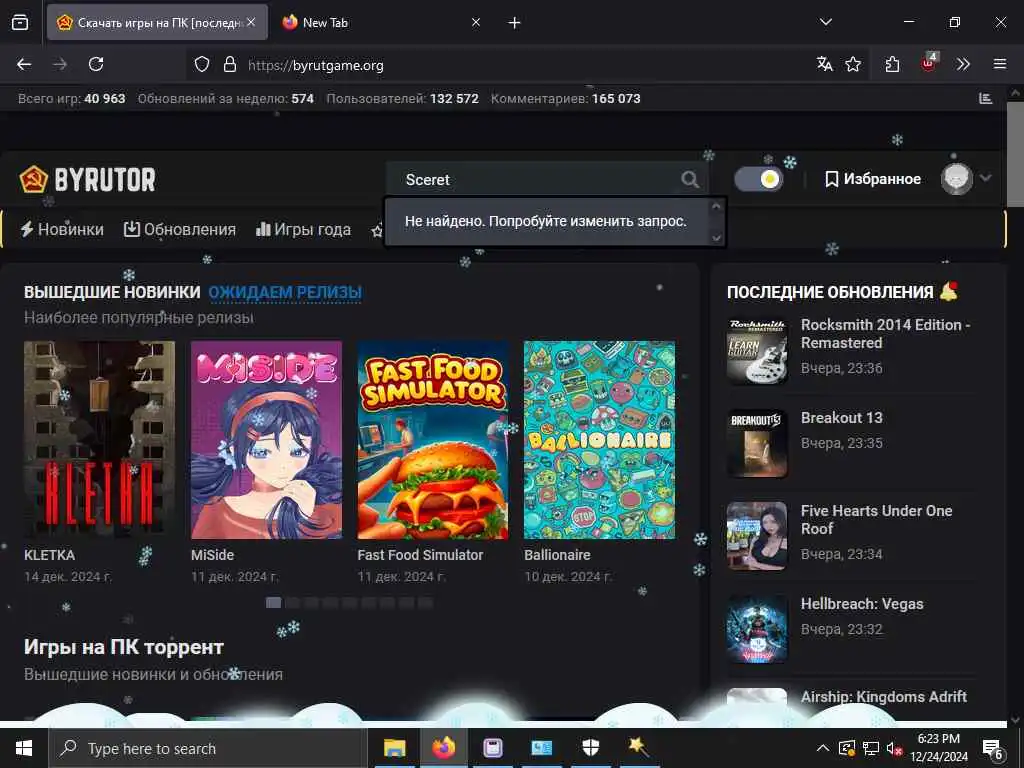Viewport: 1024px width, 768px height.
Task: Open the list all tabs chevron
Action: [825, 22]
